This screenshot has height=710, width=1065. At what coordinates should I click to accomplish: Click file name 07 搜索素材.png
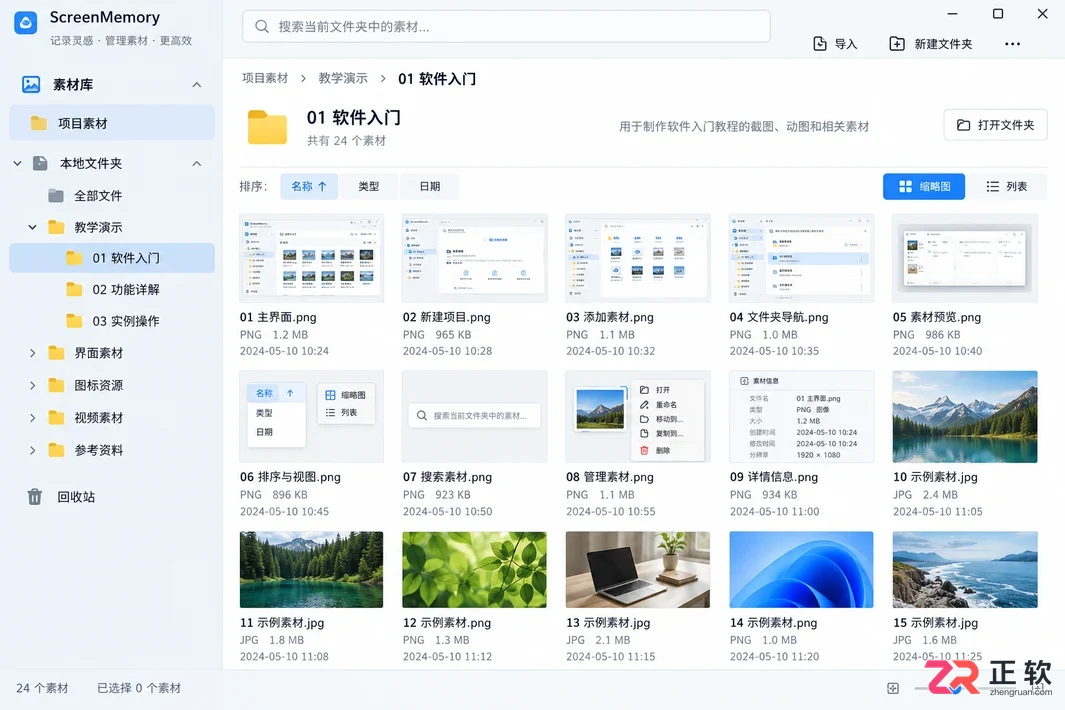[447, 477]
